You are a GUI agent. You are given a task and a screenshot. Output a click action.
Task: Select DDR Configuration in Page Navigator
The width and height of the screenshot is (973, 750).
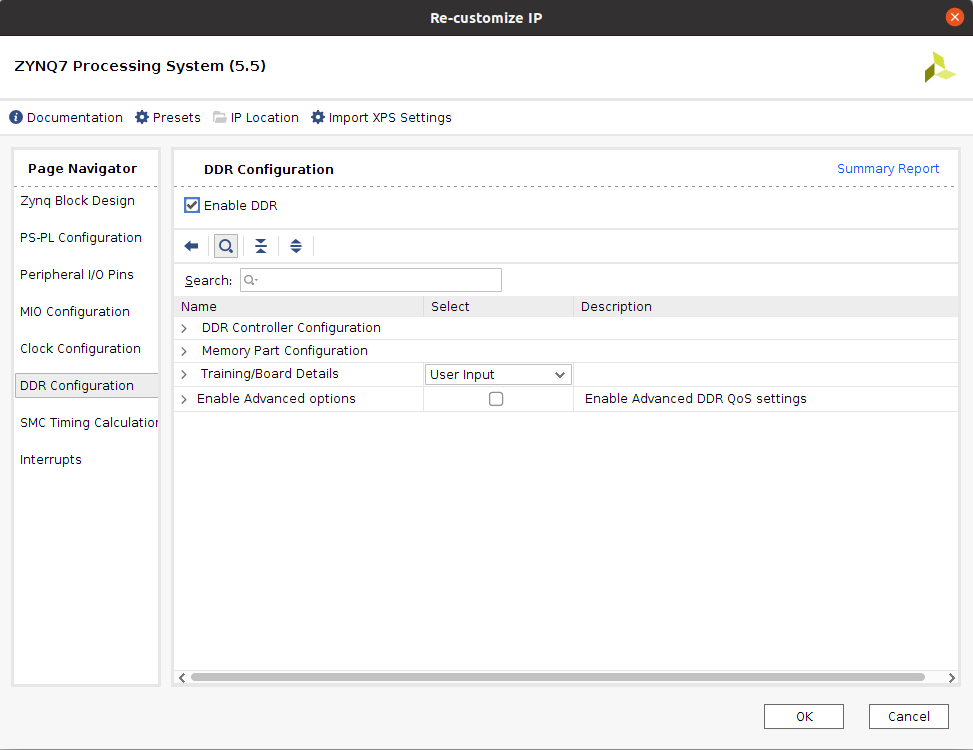(86, 386)
